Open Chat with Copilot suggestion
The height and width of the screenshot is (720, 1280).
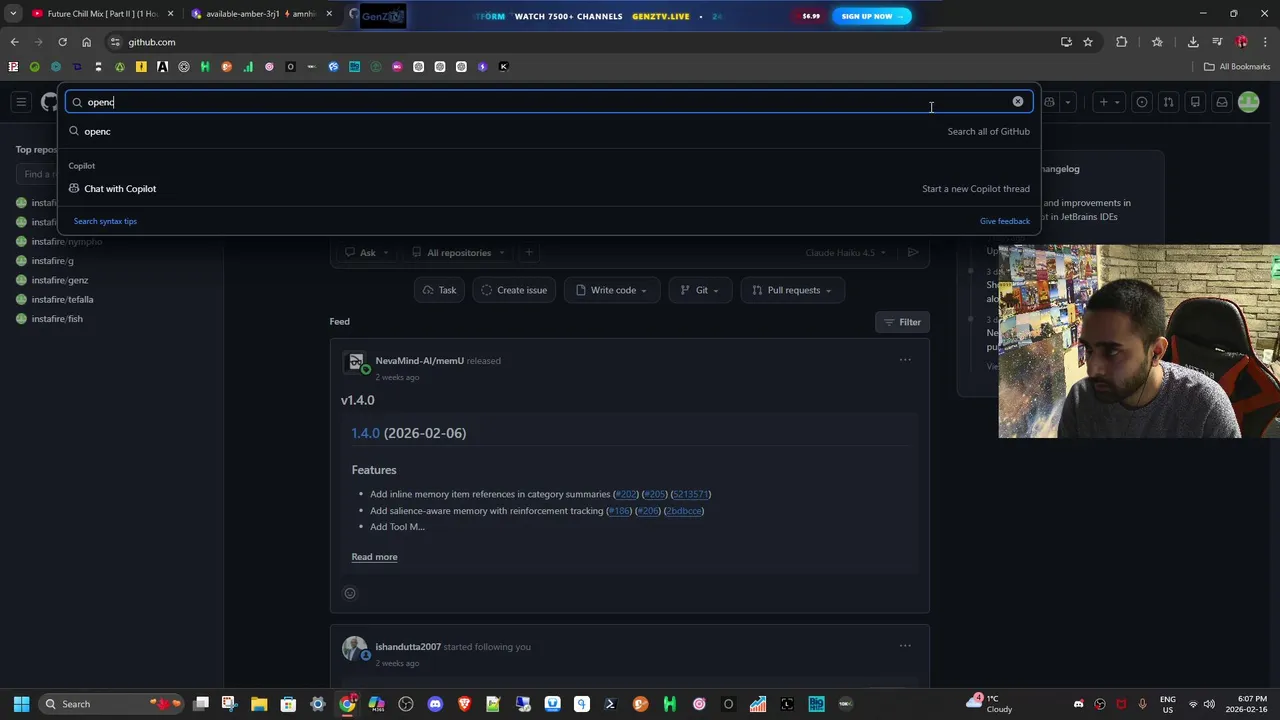pos(548,188)
